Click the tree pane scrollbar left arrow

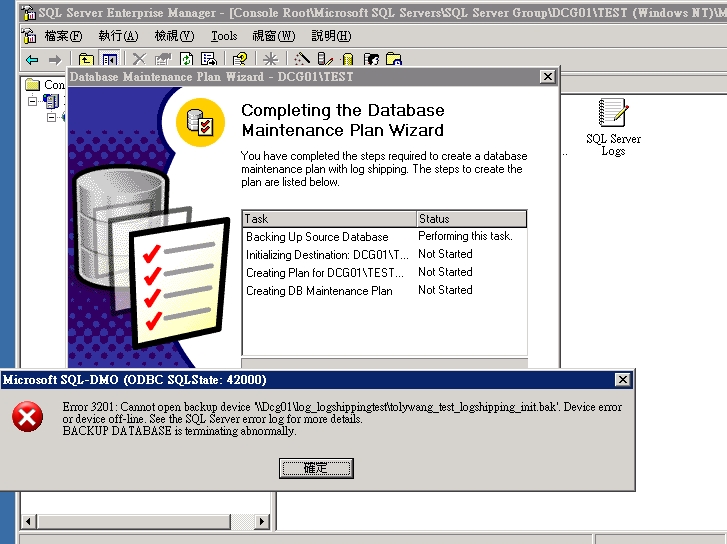click(28, 521)
